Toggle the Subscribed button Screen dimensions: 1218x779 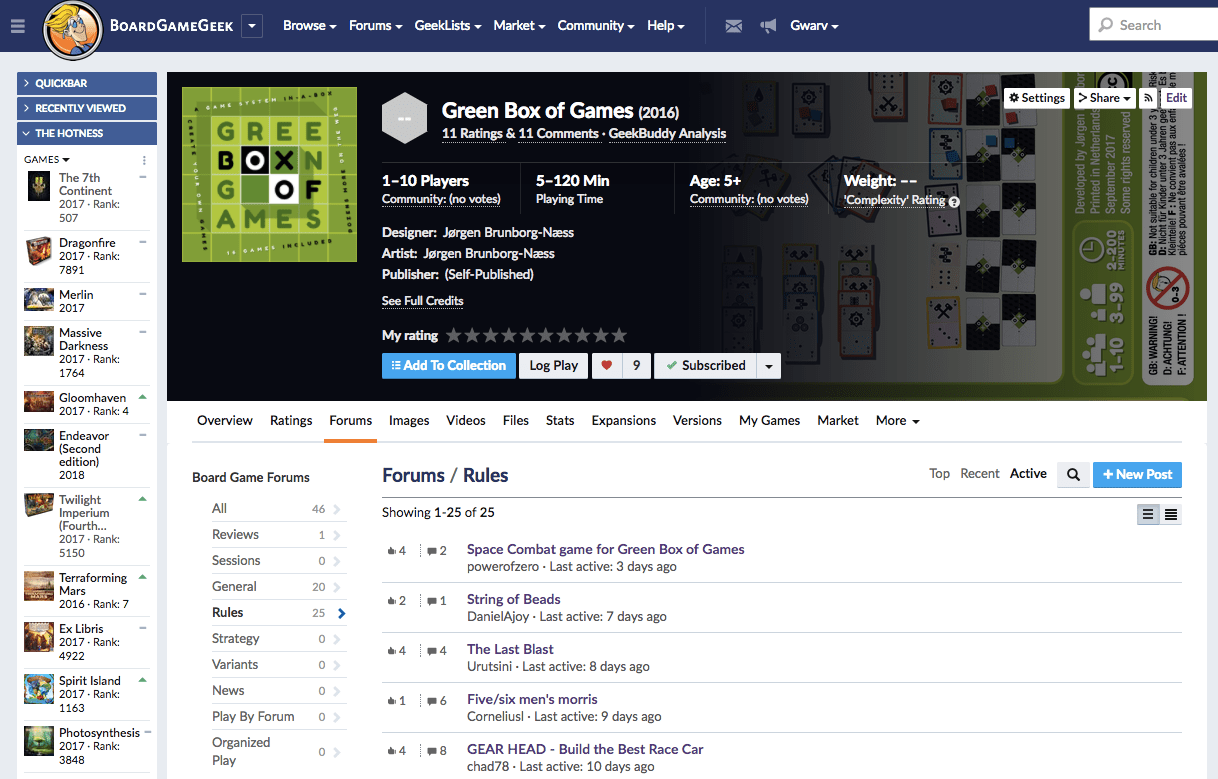[705, 366]
